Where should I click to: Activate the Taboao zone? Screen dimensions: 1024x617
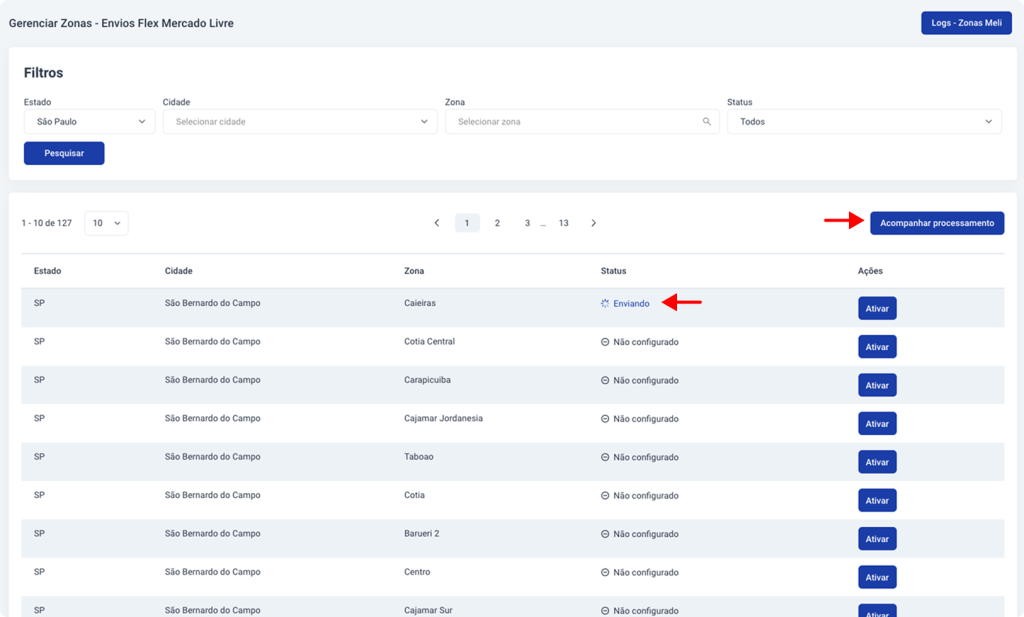(x=877, y=462)
